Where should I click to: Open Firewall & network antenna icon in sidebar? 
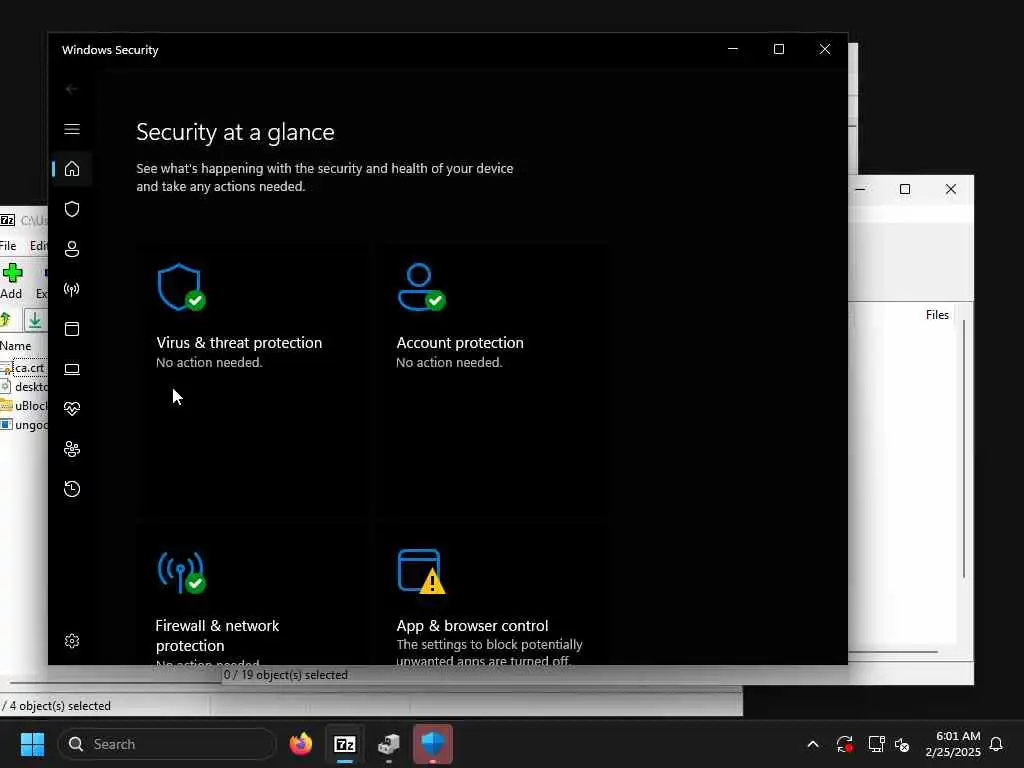coord(72,289)
